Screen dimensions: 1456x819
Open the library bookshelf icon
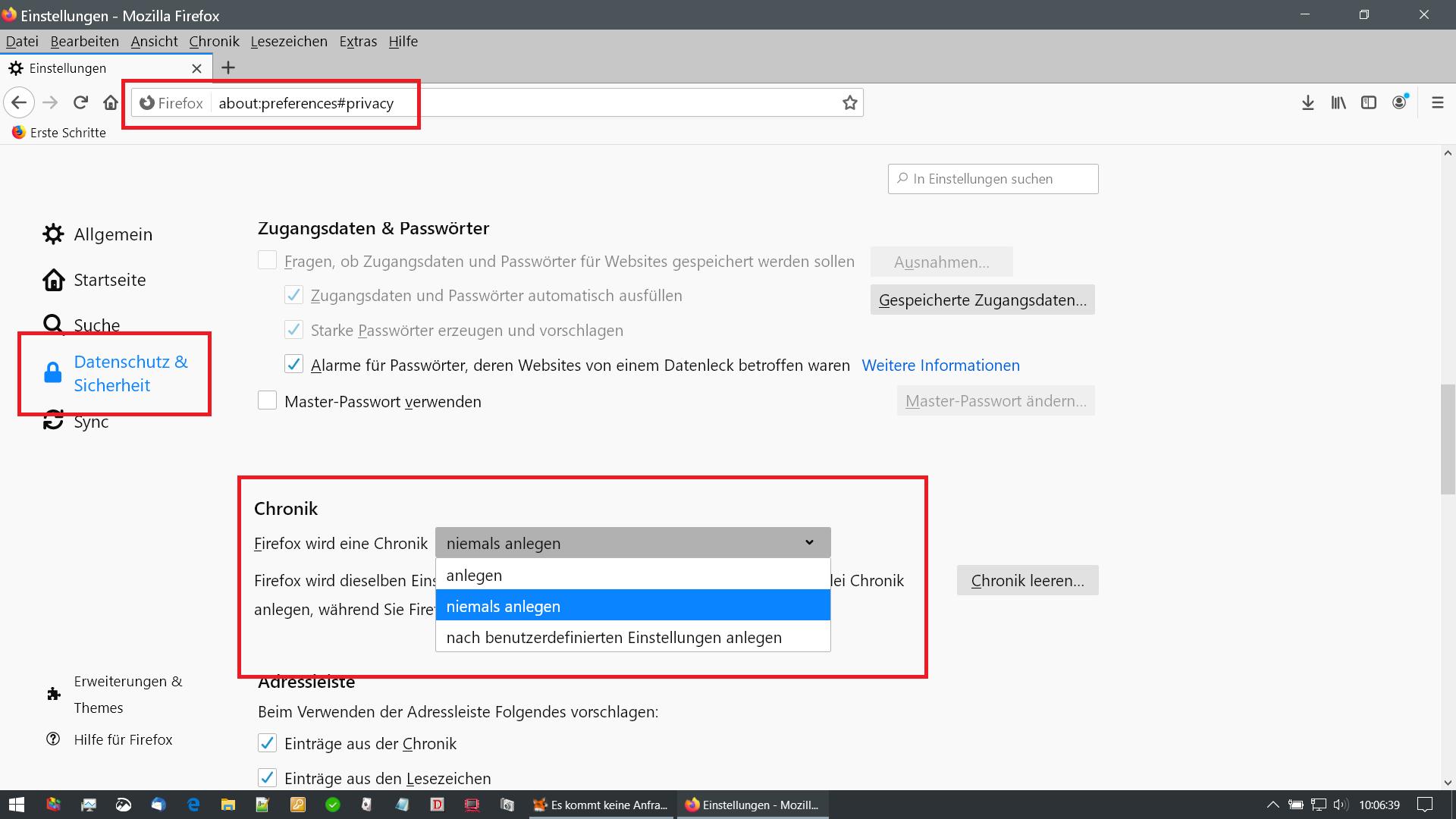point(1338,102)
